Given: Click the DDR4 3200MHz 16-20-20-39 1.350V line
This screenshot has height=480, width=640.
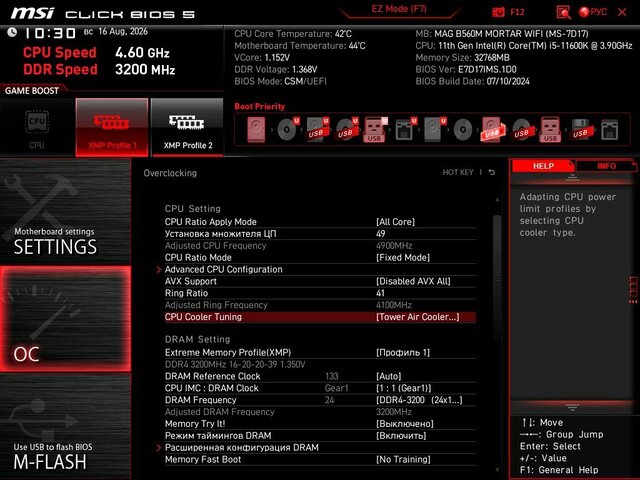Looking at the screenshot, I should coord(235,364).
